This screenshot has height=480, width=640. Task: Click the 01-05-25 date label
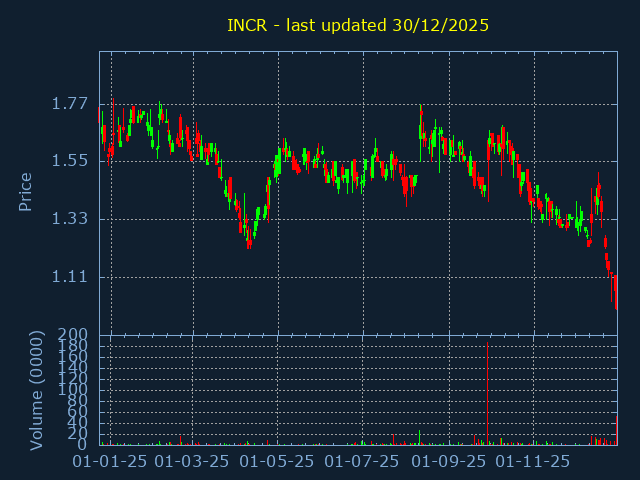tap(277, 462)
